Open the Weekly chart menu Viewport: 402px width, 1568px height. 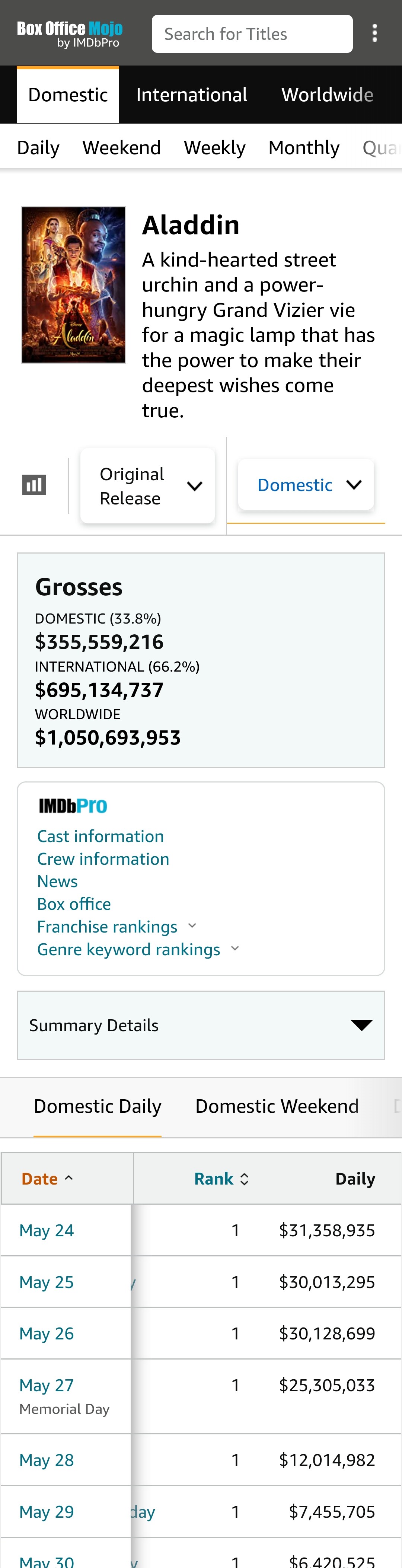(x=214, y=147)
